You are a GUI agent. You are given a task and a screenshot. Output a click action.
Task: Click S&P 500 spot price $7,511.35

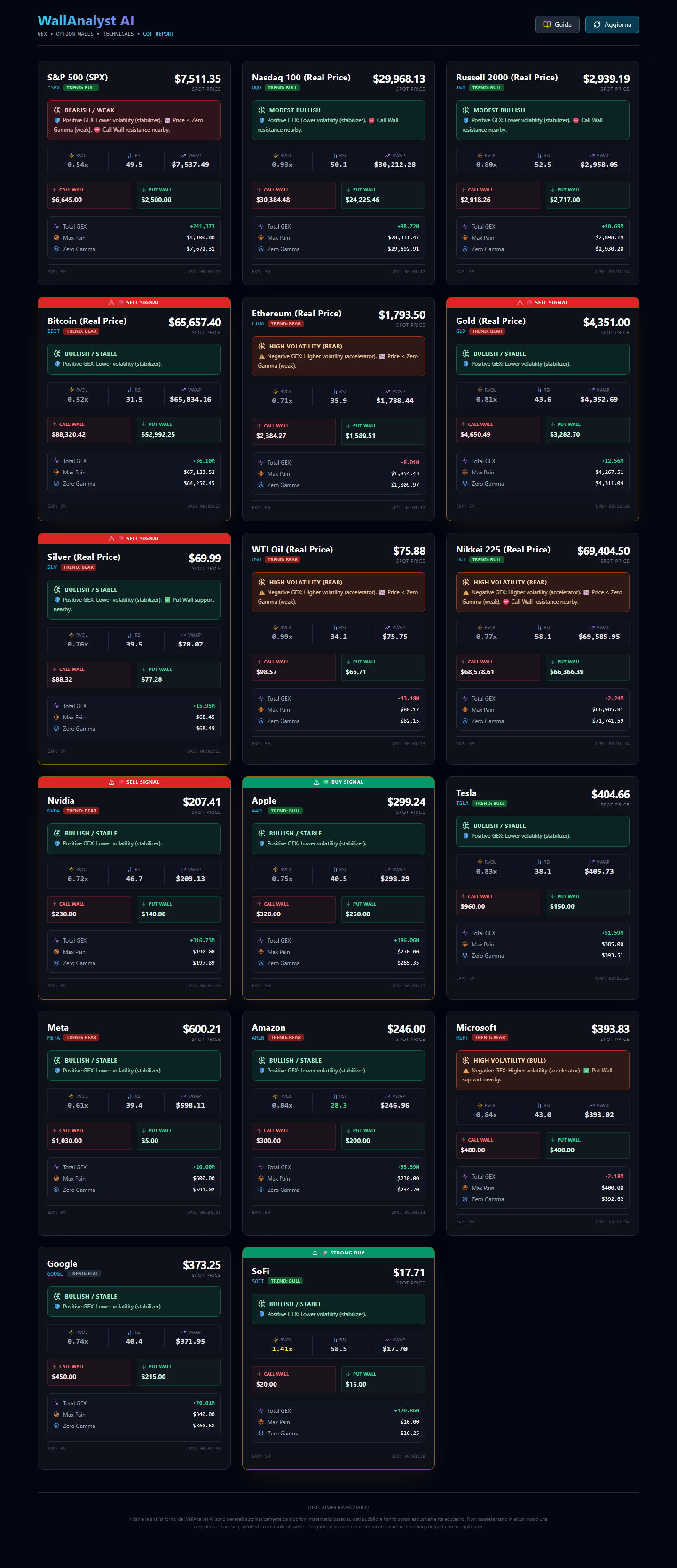(x=197, y=79)
